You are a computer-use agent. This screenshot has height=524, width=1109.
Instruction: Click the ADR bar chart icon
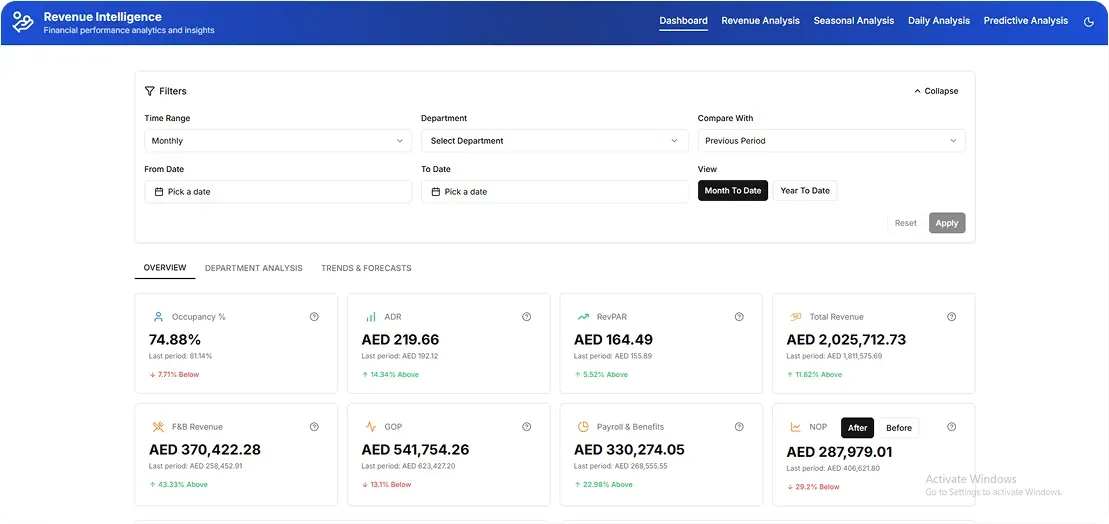pyautogui.click(x=371, y=317)
